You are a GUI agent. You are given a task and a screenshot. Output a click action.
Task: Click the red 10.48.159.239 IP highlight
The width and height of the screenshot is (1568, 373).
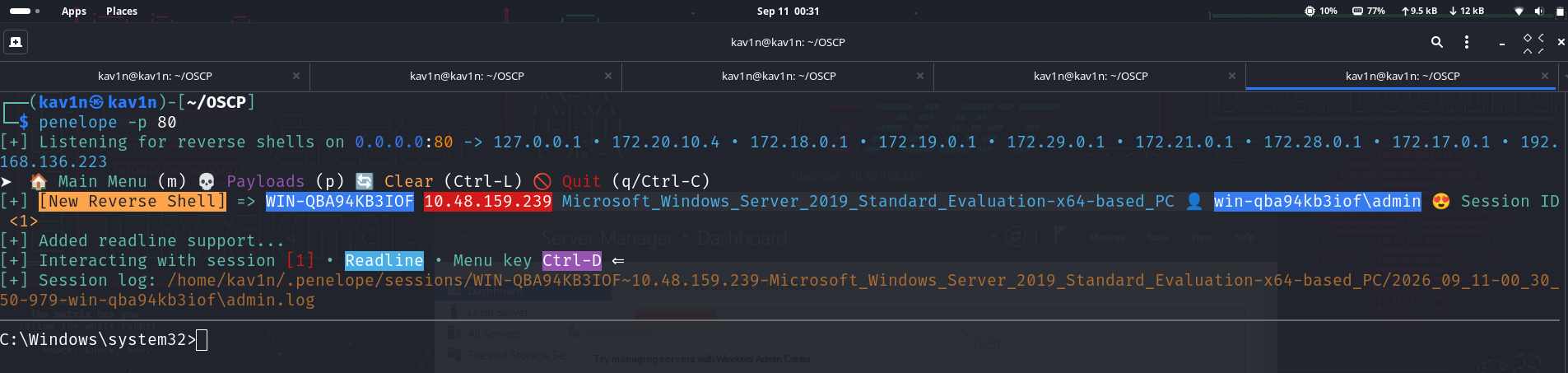(487, 201)
